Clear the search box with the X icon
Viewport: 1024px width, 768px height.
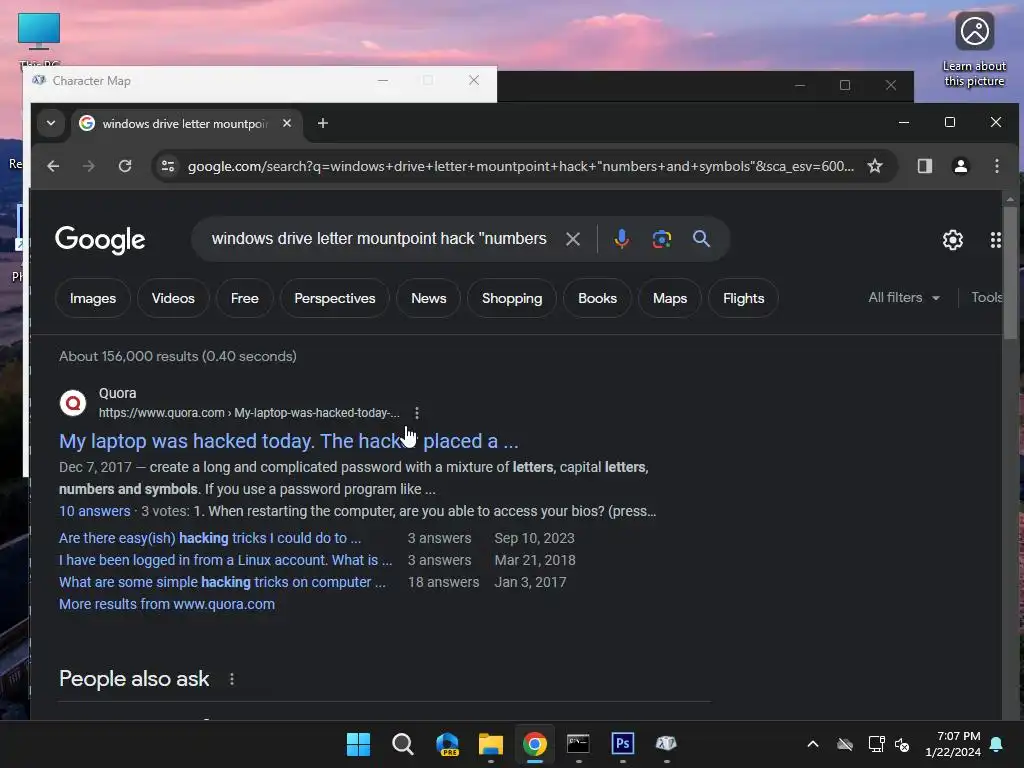573,239
